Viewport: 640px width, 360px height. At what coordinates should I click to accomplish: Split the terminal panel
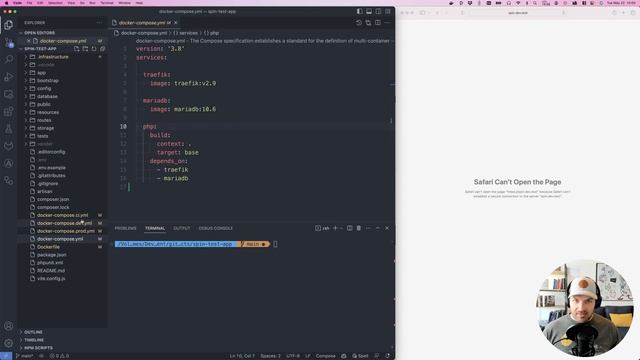pos(350,228)
